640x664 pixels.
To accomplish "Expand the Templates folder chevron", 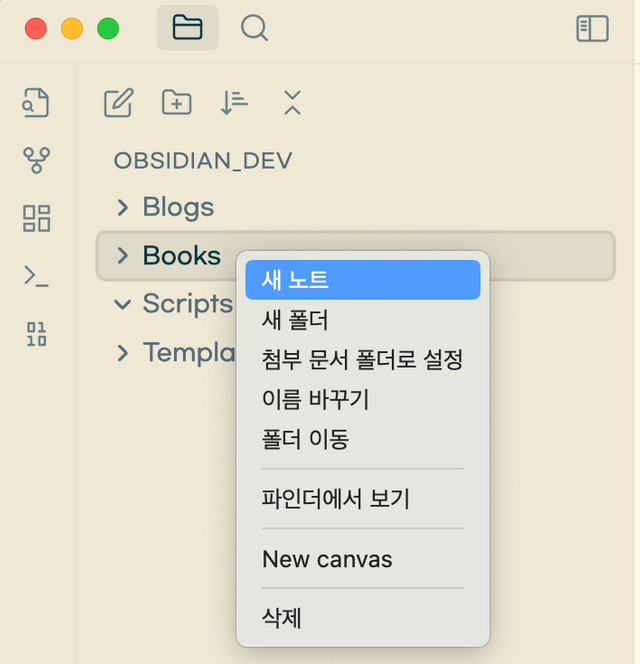I will [122, 353].
